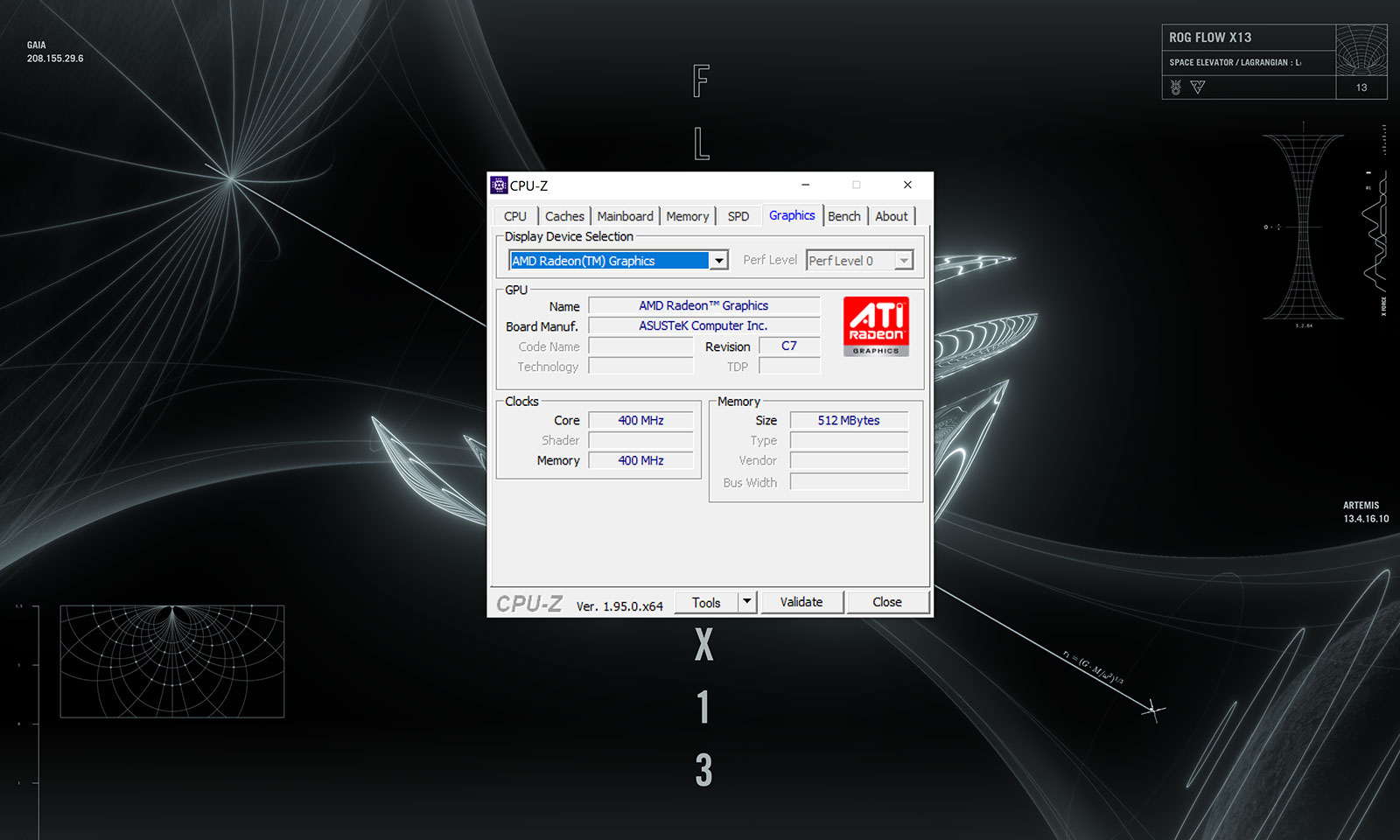Click the empty Code Name field

pyautogui.click(x=641, y=346)
